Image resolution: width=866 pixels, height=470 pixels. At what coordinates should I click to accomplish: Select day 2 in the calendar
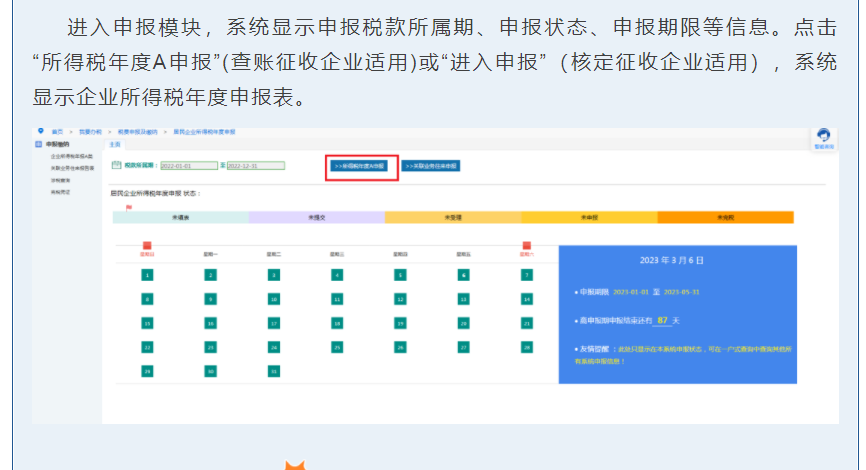(210, 275)
